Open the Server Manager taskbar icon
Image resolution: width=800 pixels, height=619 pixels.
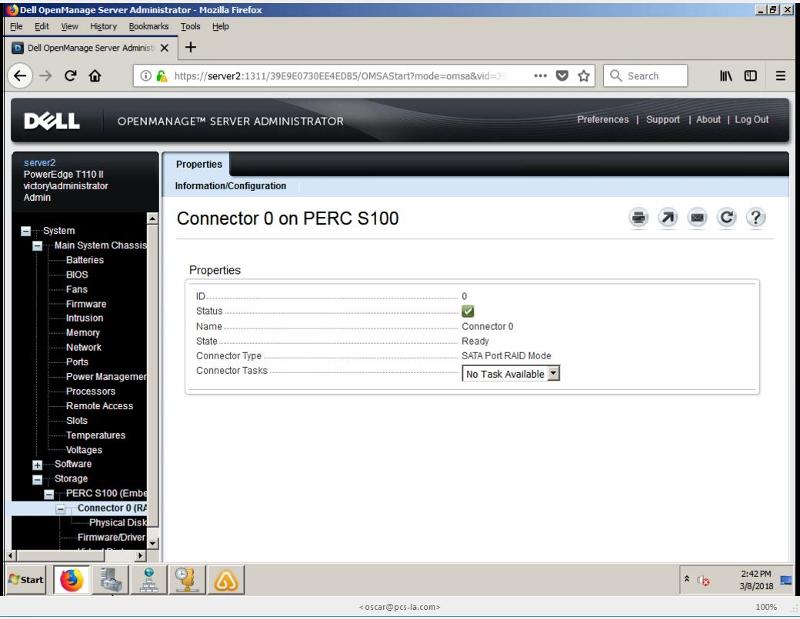point(110,580)
